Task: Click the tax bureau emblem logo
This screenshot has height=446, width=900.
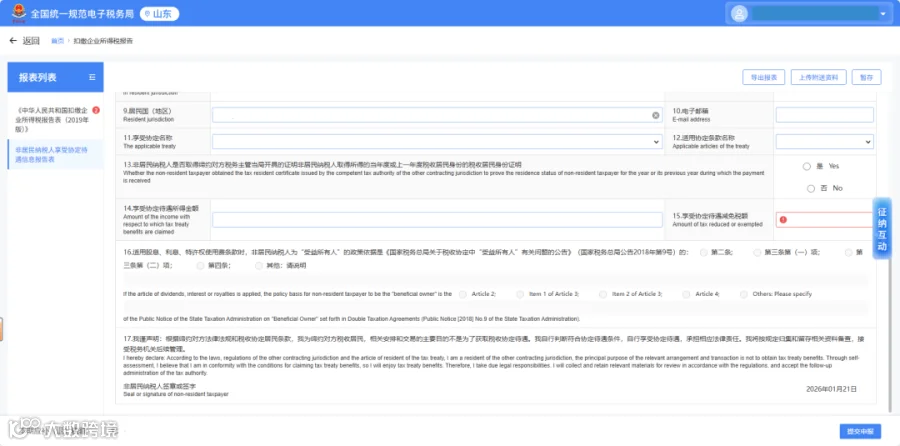Action: click(x=19, y=13)
